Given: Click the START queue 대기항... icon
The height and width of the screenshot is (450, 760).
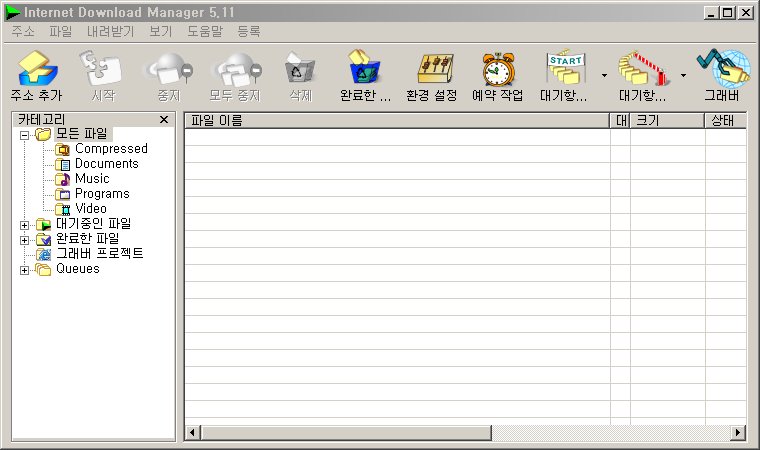Looking at the screenshot, I should click(565, 67).
